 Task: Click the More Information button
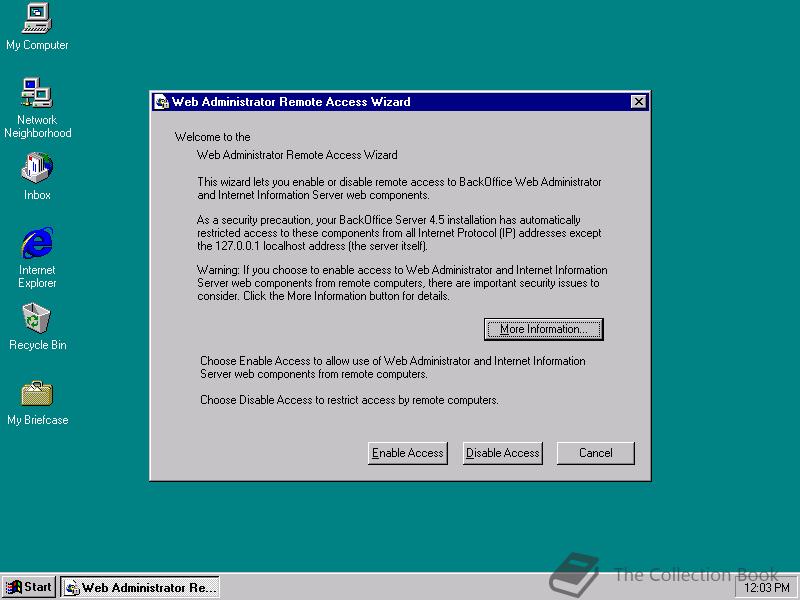(x=543, y=329)
